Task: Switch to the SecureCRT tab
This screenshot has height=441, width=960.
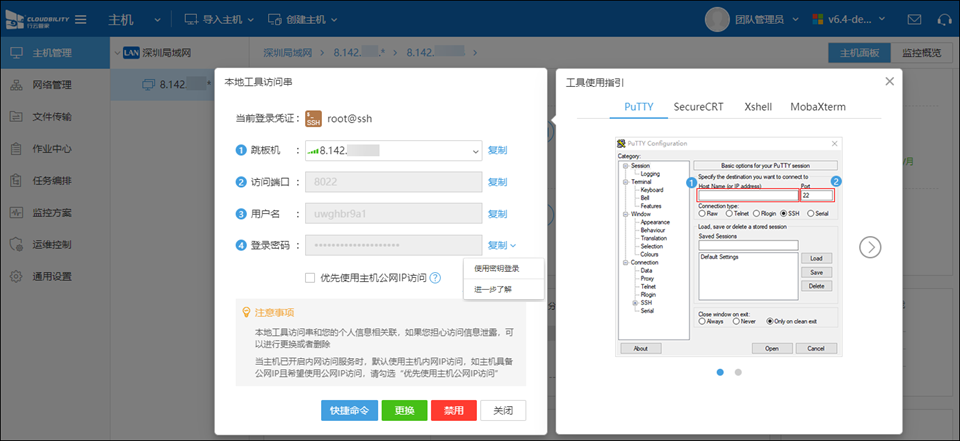Action: pos(698,106)
